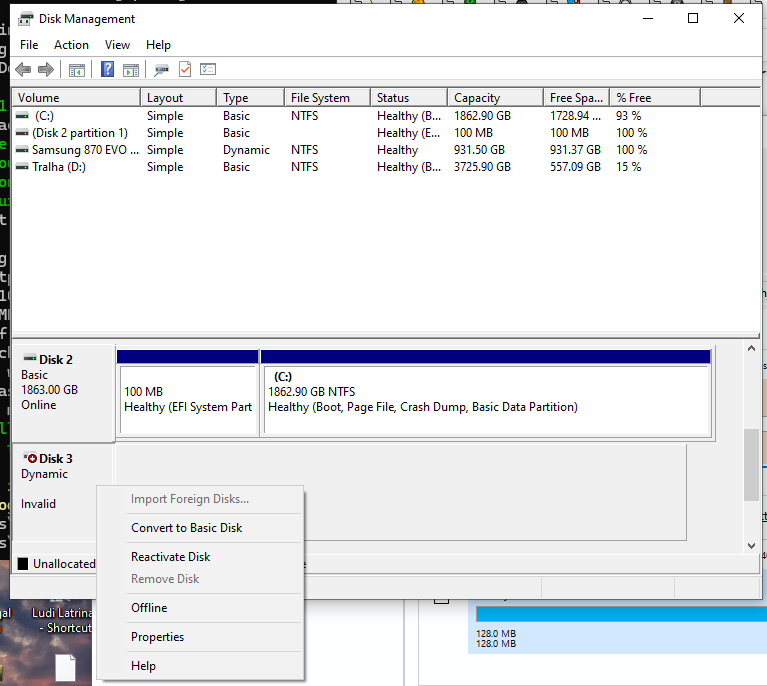Image resolution: width=767 pixels, height=686 pixels.
Task: Open the Action menu
Action: click(71, 45)
